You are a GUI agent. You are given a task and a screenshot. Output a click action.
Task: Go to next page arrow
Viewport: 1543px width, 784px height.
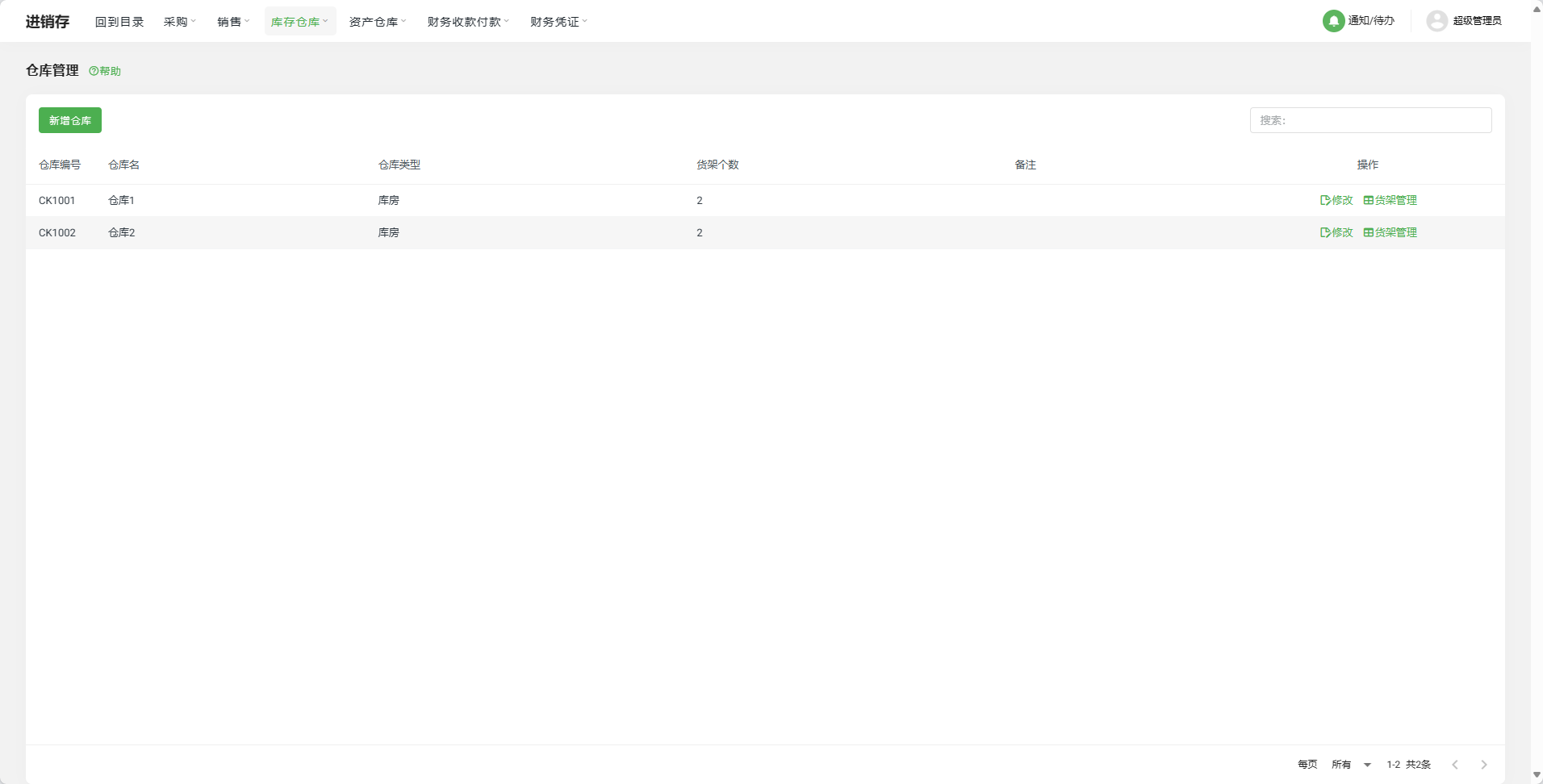pyautogui.click(x=1483, y=765)
